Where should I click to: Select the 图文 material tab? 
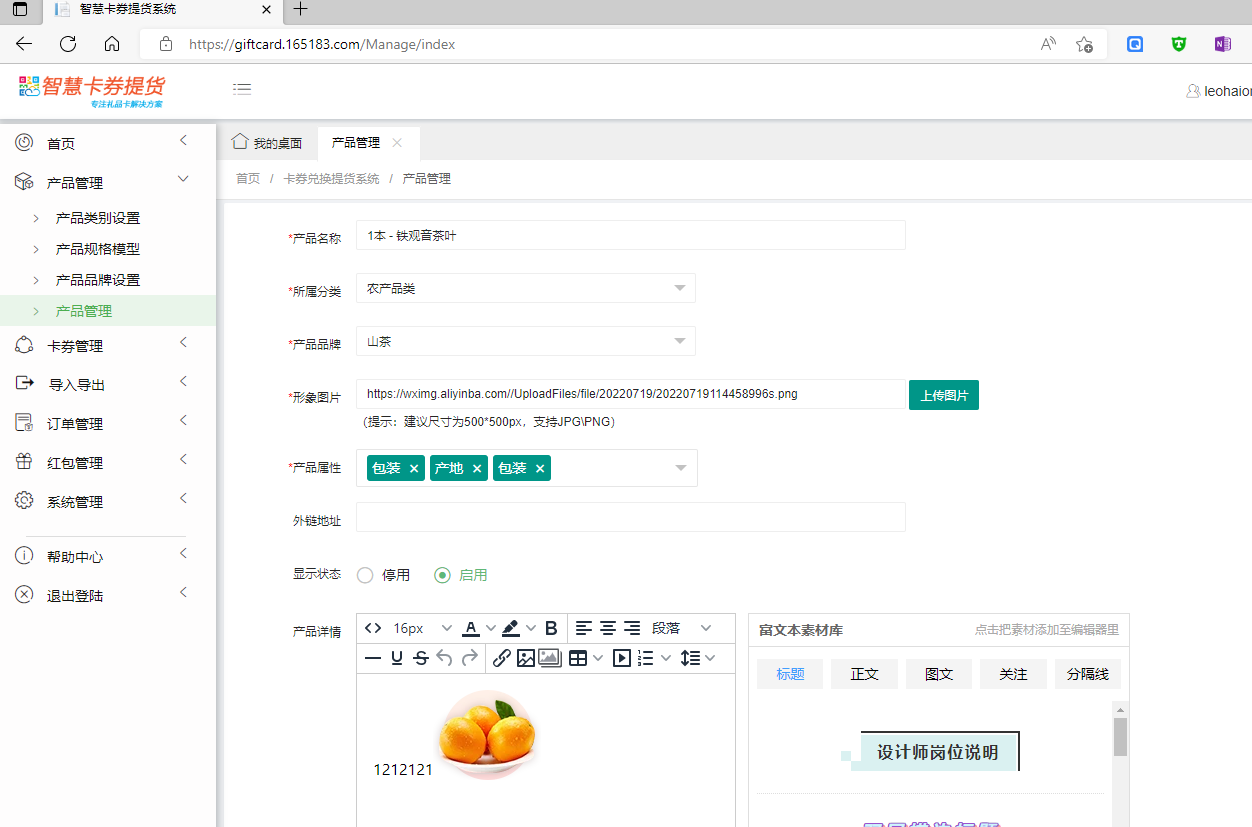click(x=938, y=674)
